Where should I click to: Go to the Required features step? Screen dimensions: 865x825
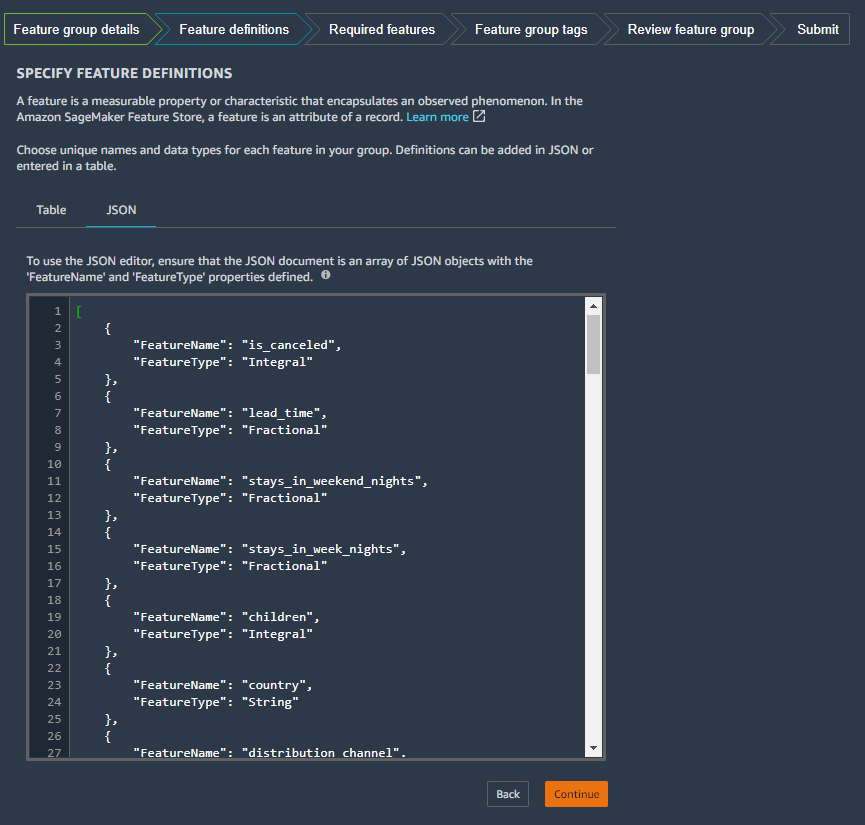(382, 29)
